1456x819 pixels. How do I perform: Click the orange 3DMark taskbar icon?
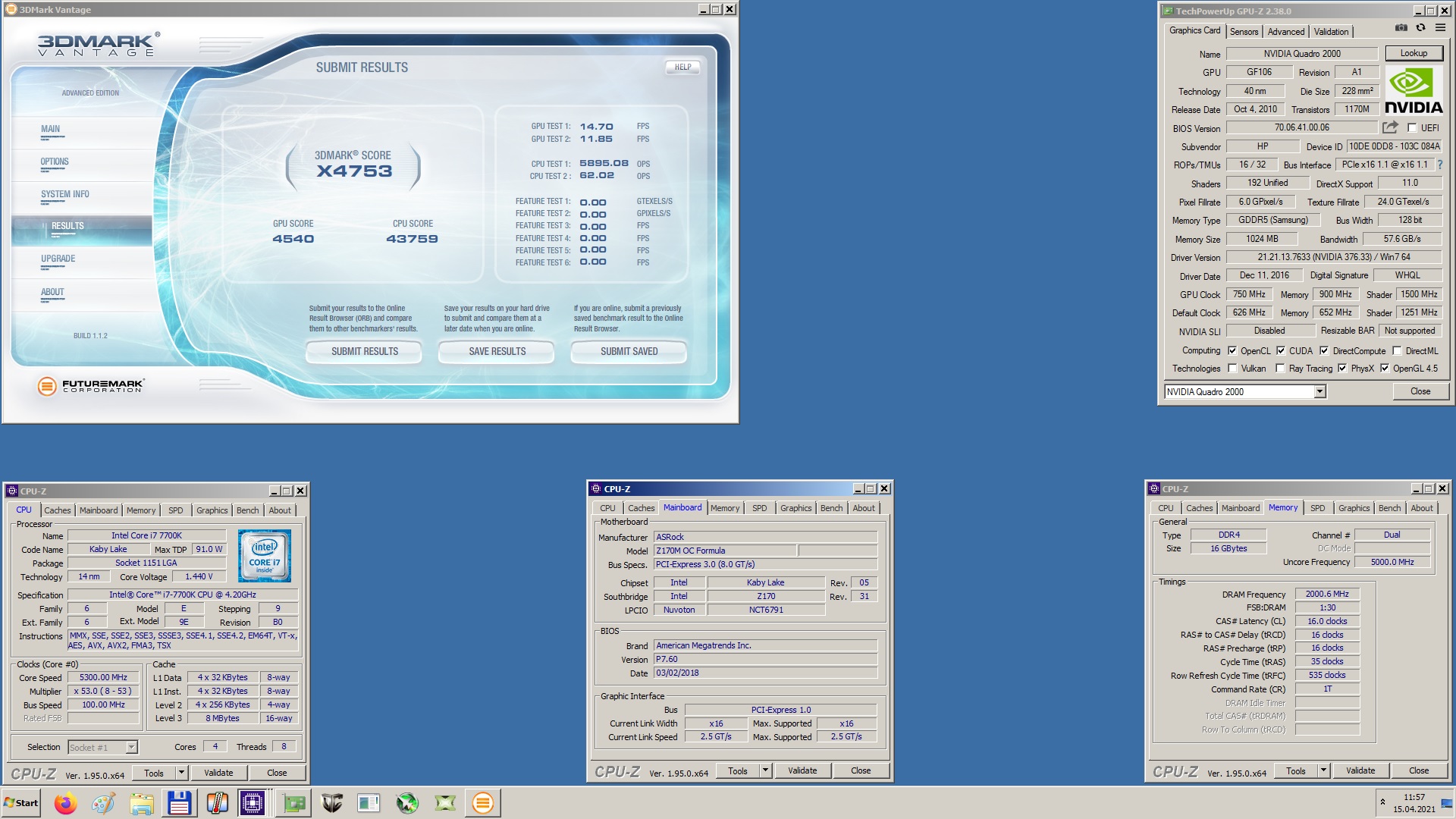(x=482, y=803)
